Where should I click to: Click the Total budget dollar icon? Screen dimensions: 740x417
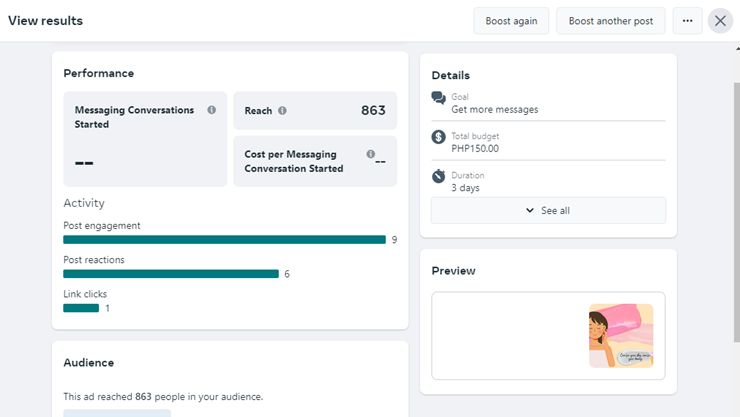[439, 137]
